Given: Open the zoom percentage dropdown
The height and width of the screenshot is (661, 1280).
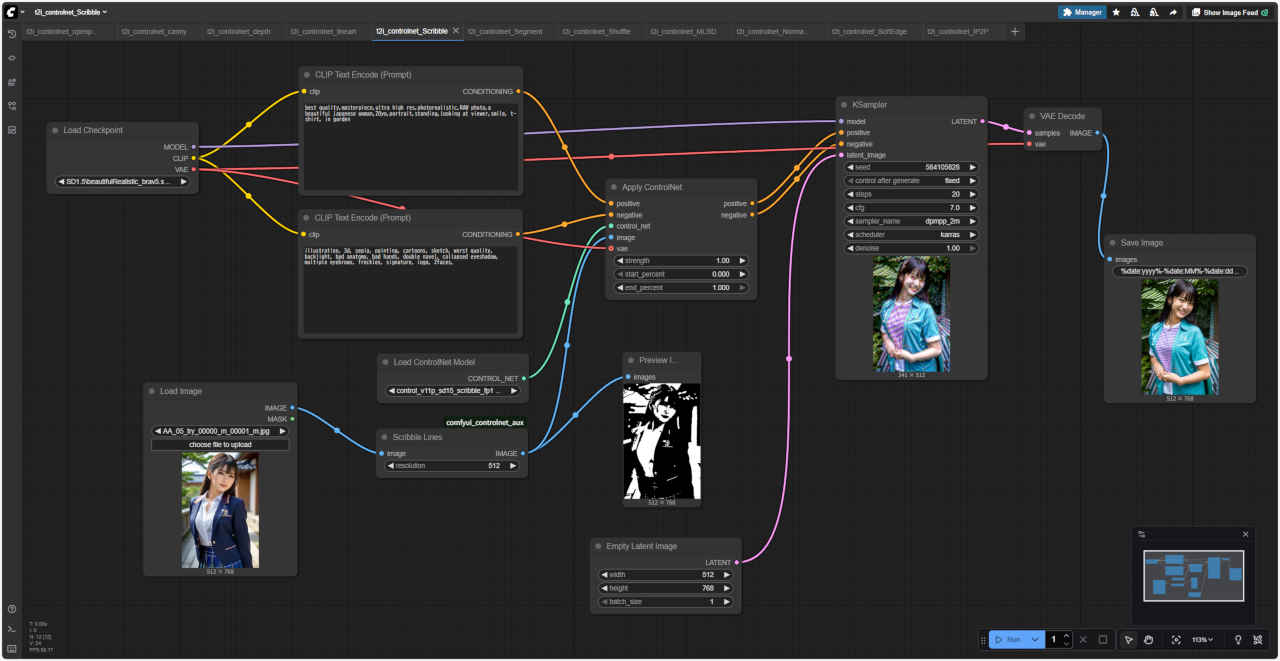Looking at the screenshot, I should coord(1202,640).
